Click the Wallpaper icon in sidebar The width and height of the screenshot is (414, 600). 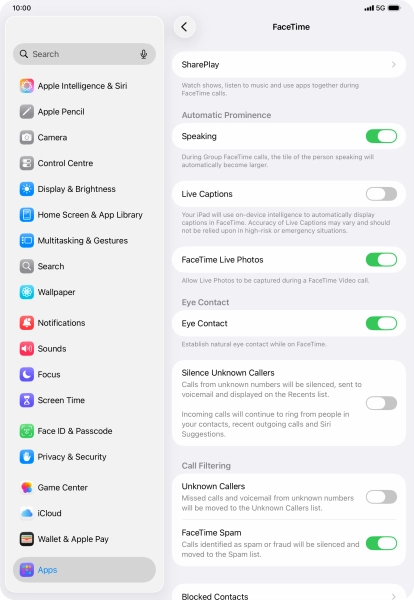tap(27, 292)
